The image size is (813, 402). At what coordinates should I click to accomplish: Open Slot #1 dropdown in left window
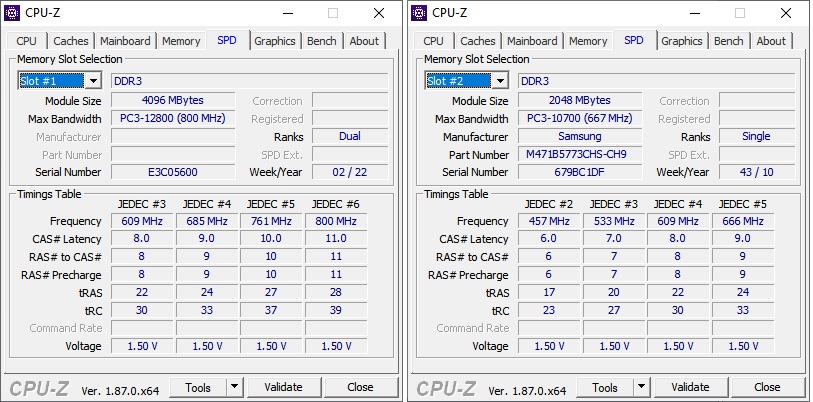[60, 81]
